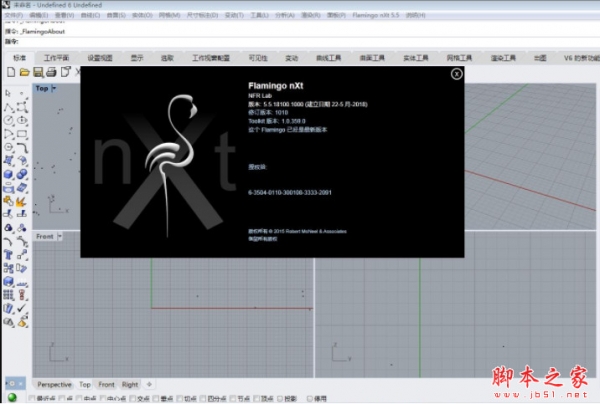Select the Rectangle tool
600x404 pixels.
tap(22, 134)
